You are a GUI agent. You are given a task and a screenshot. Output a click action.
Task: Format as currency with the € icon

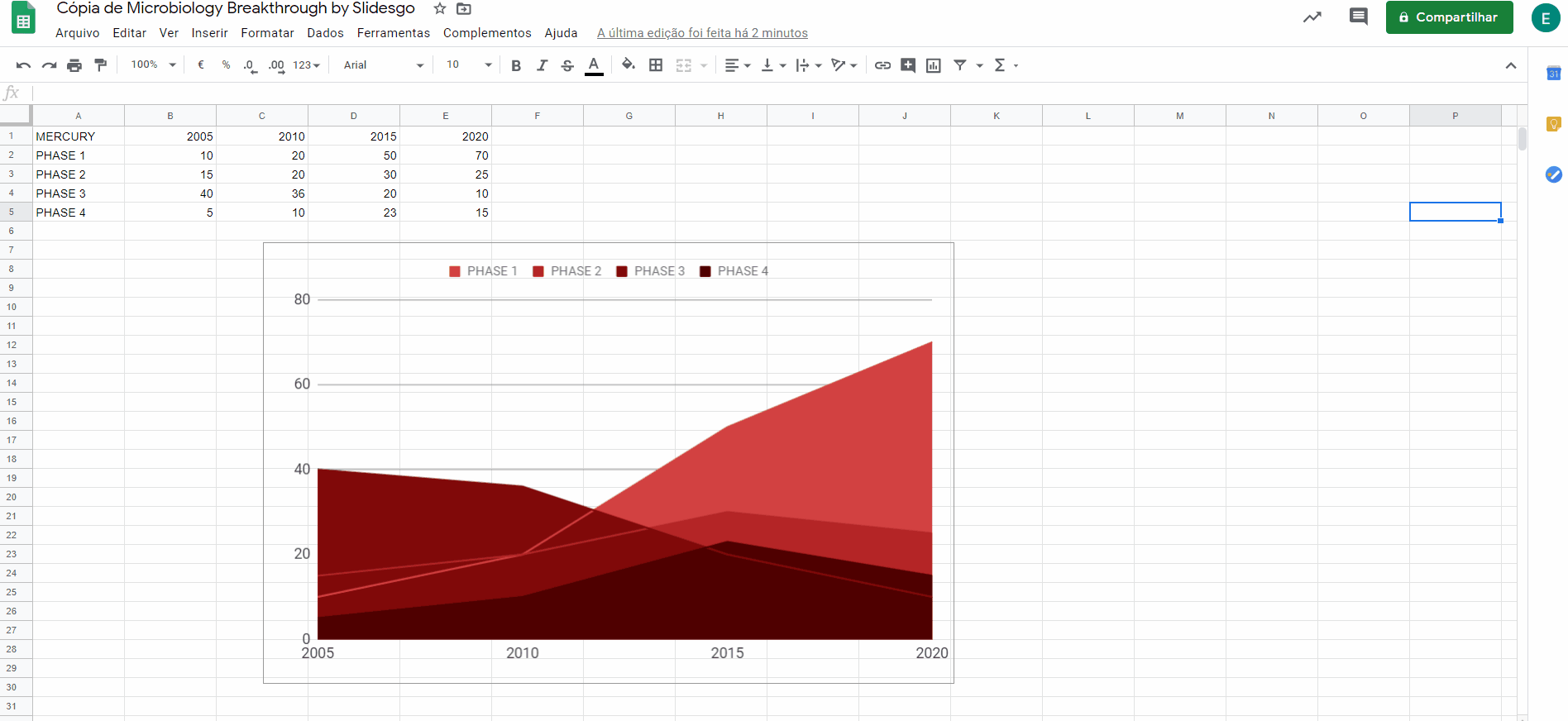coord(201,65)
